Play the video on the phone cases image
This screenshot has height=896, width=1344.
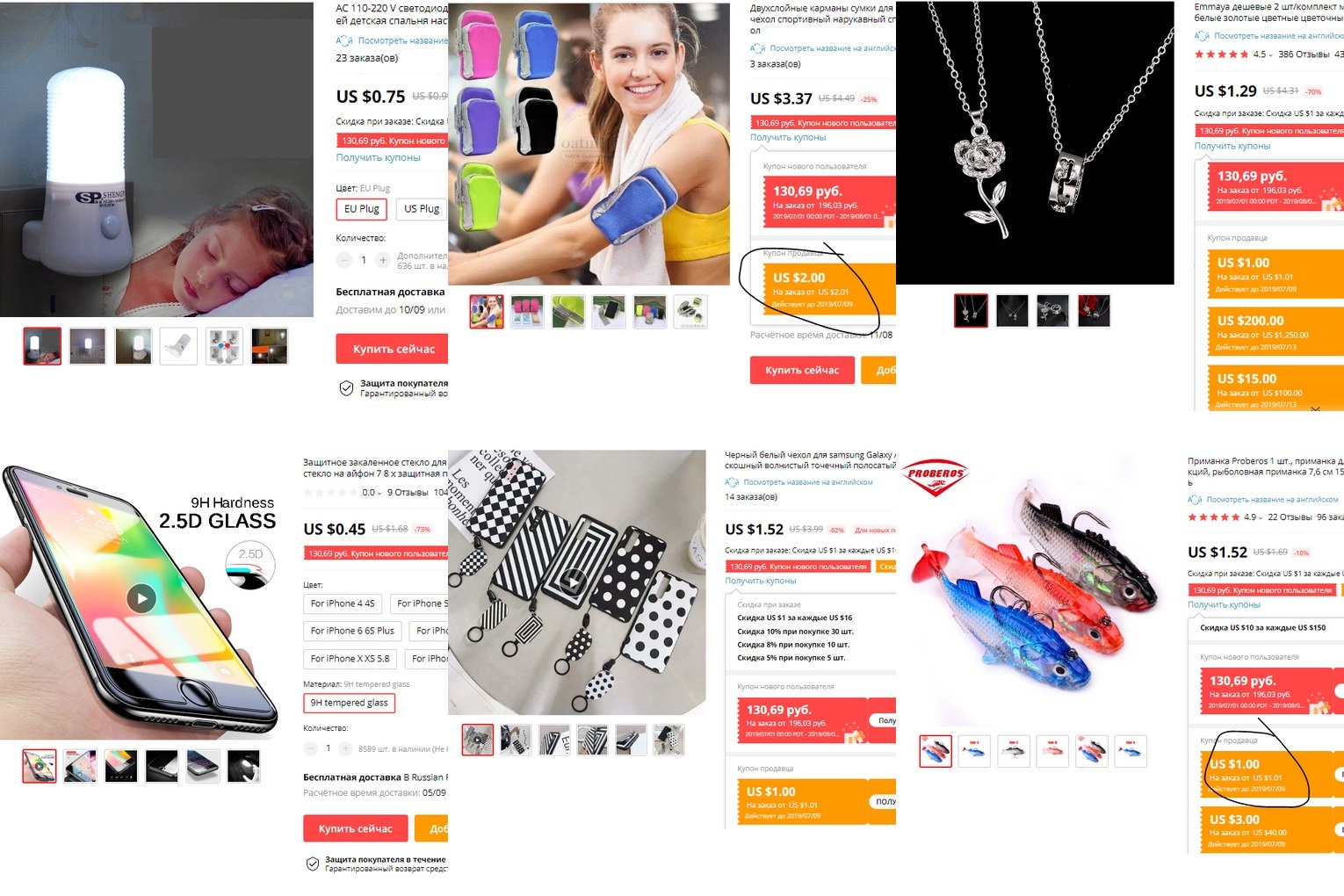point(573,582)
